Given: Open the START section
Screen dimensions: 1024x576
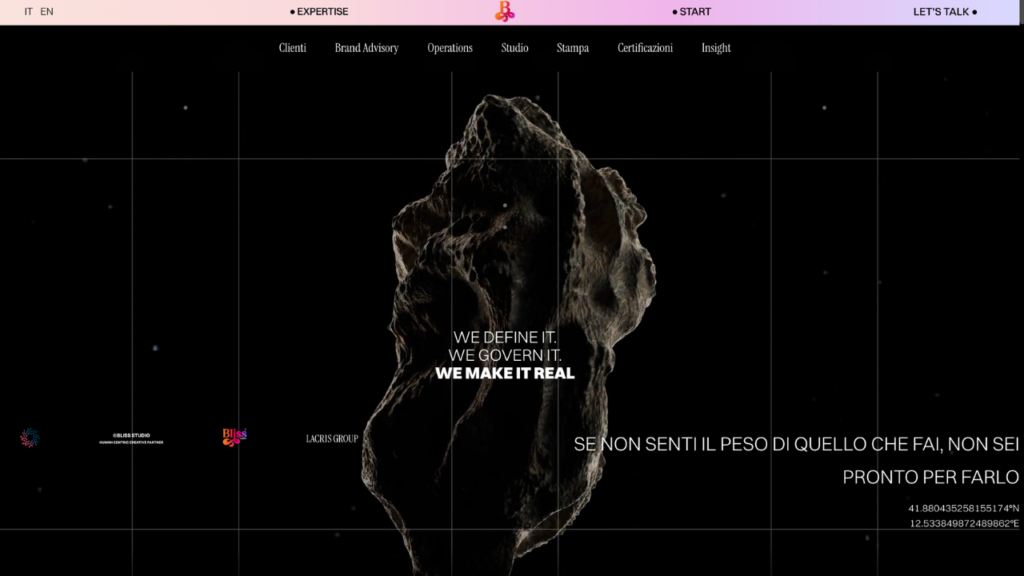Looking at the screenshot, I should 692,12.
